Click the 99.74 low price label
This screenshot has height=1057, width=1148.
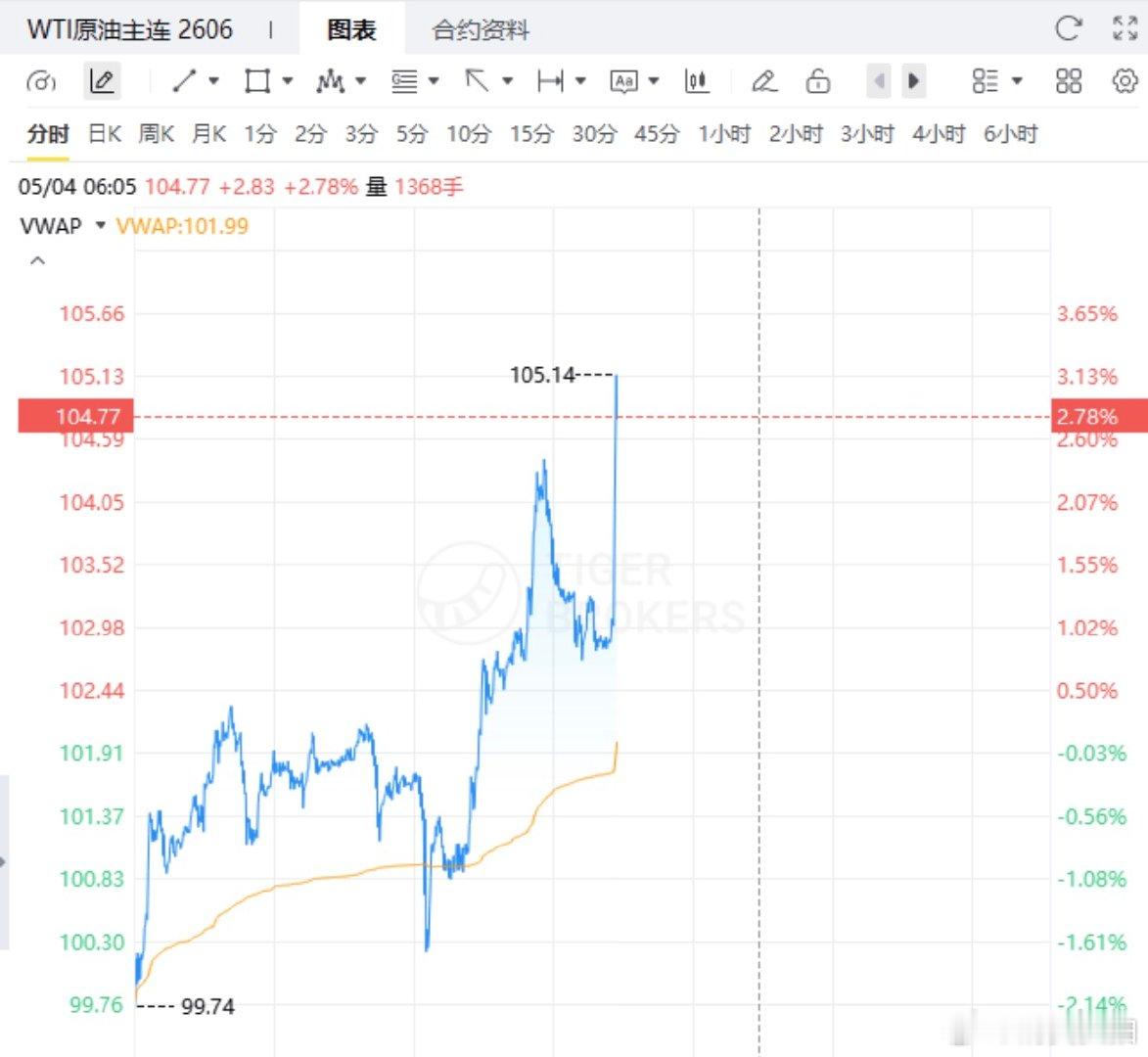point(207,1006)
